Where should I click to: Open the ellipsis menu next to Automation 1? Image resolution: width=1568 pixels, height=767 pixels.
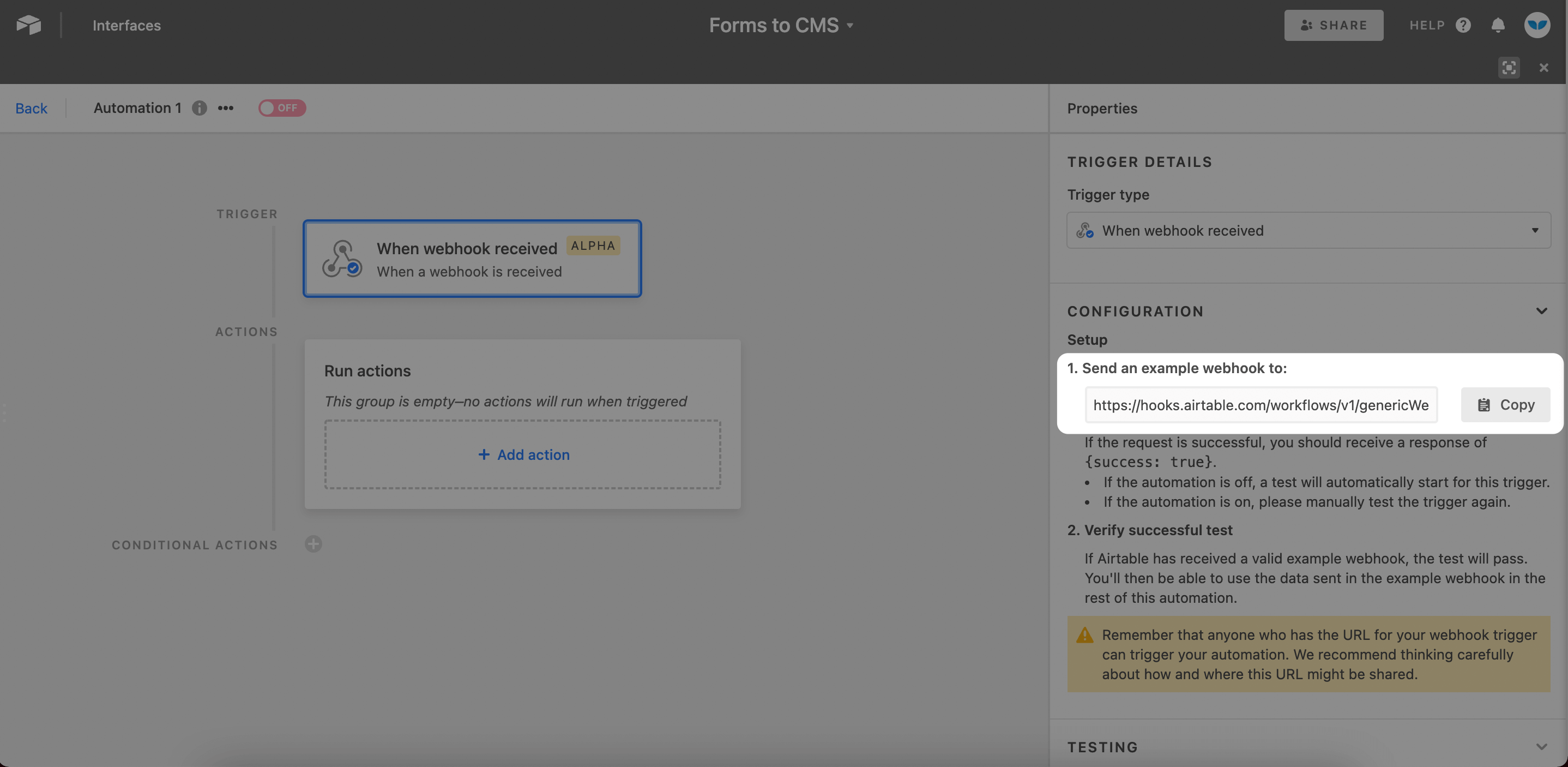[x=225, y=108]
